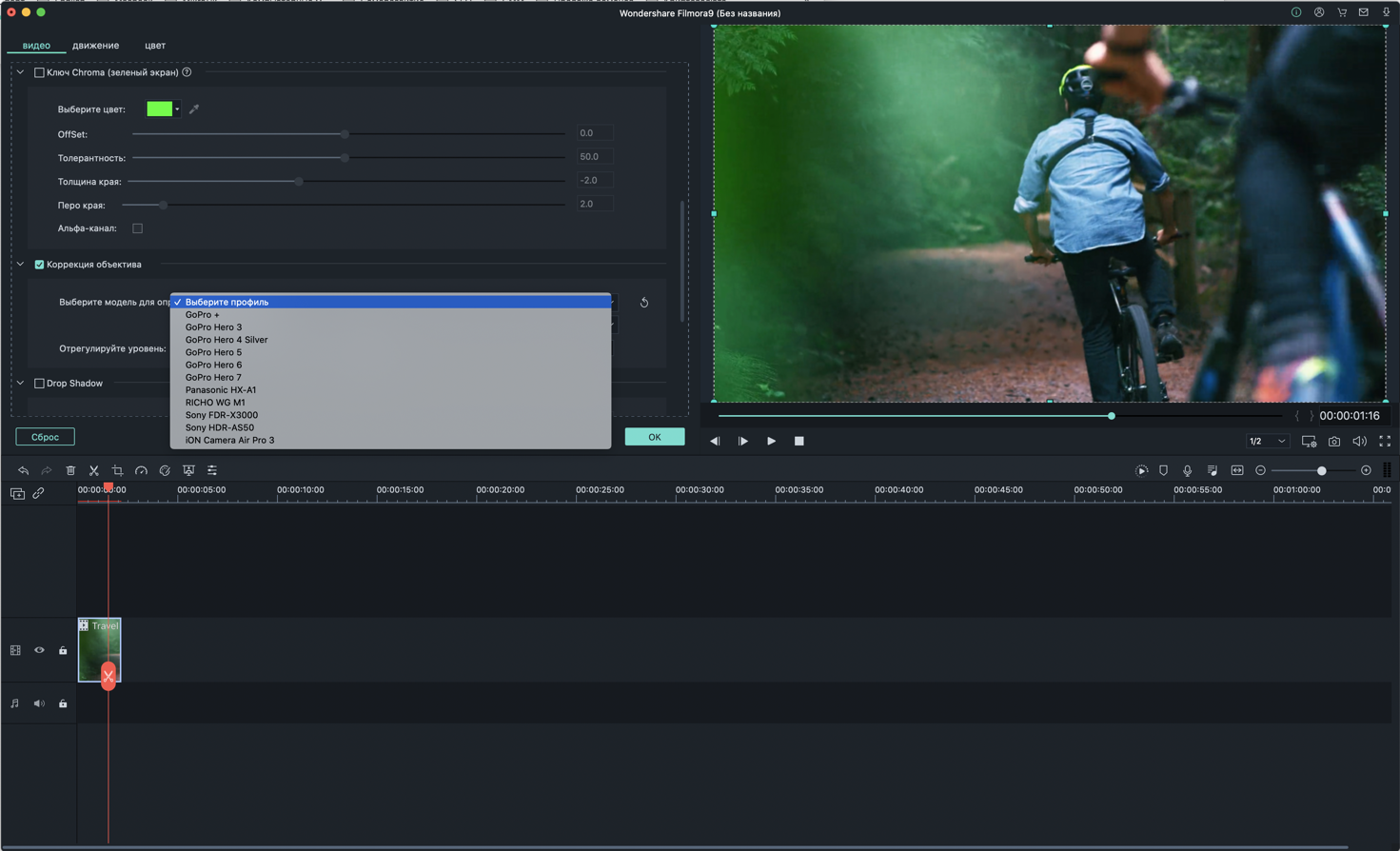Select RICHO WG M1 from profile list
Viewport: 1400px width, 851px height.
point(390,403)
